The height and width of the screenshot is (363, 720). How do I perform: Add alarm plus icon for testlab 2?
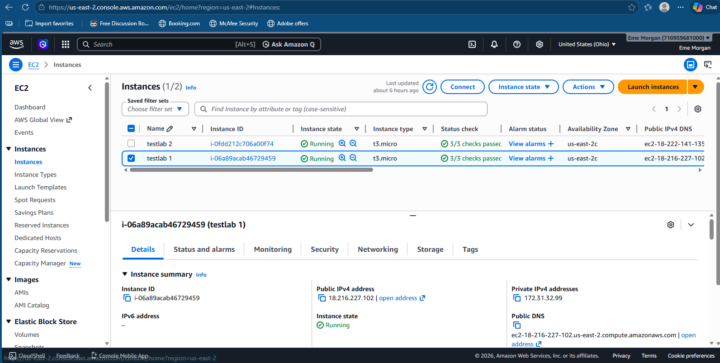(x=551, y=144)
